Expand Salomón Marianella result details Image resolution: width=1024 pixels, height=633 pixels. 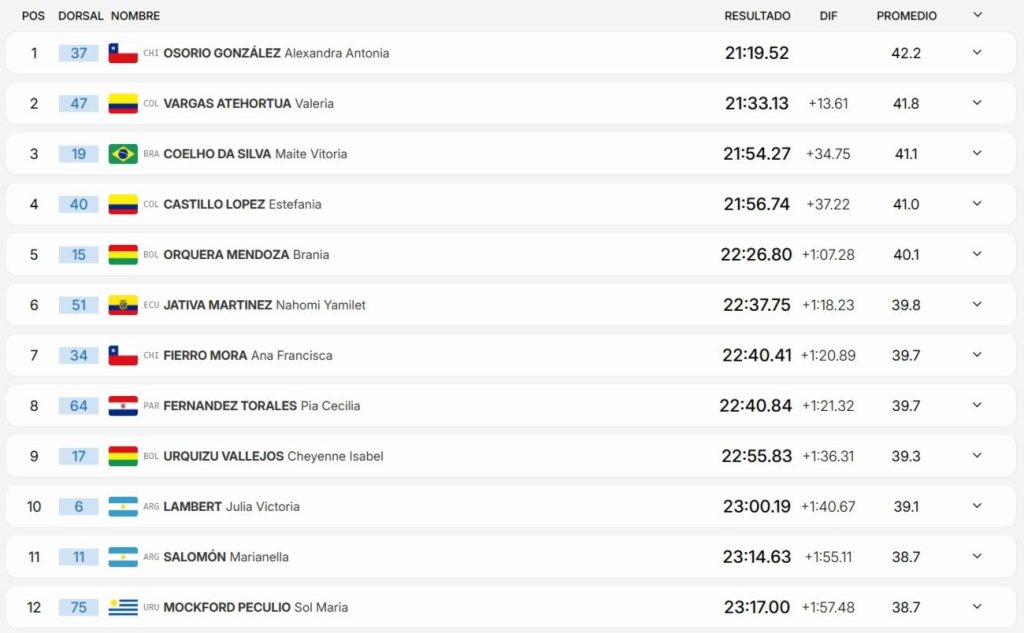[x=977, y=556]
